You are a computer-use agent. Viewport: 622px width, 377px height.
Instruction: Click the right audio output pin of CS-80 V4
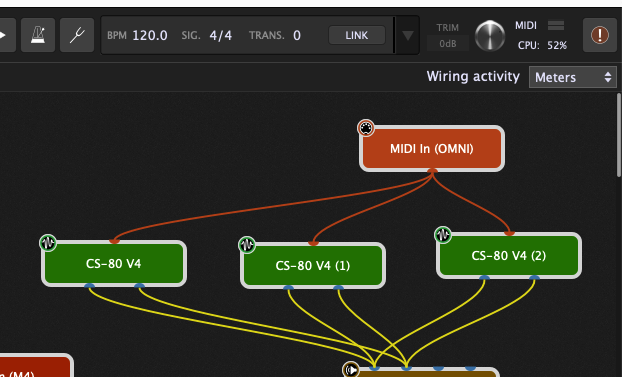(x=139, y=286)
